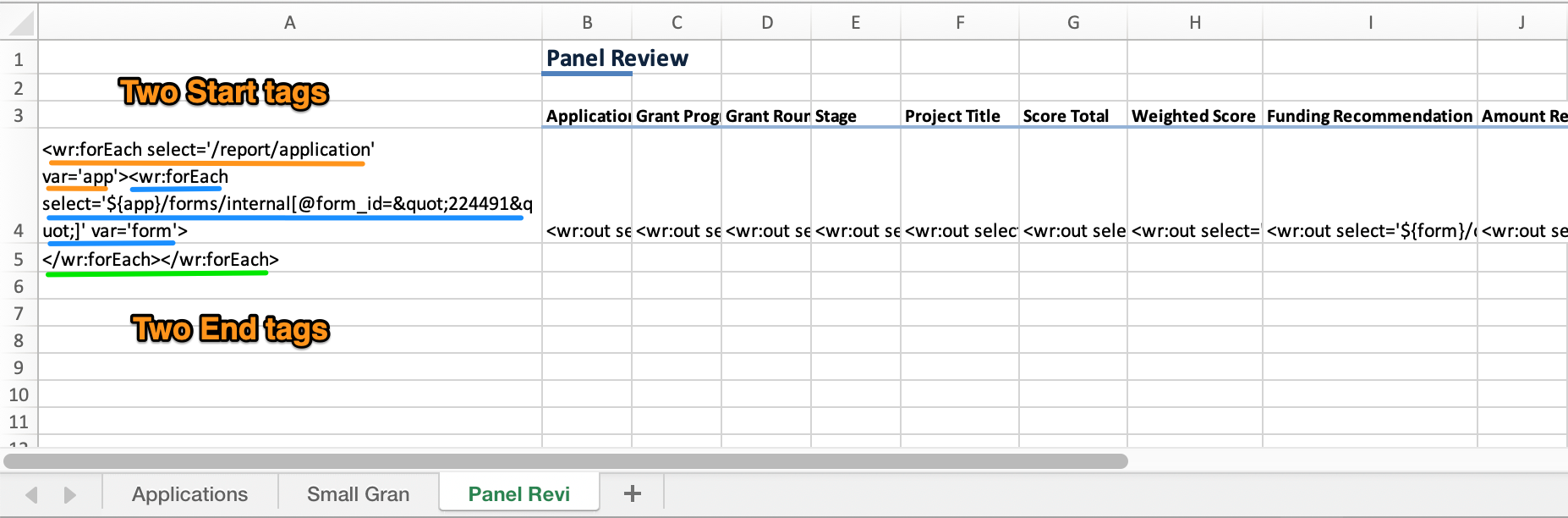Click the Score Total header cell
Image resolution: width=1568 pixels, height=518 pixels.
tap(1072, 116)
